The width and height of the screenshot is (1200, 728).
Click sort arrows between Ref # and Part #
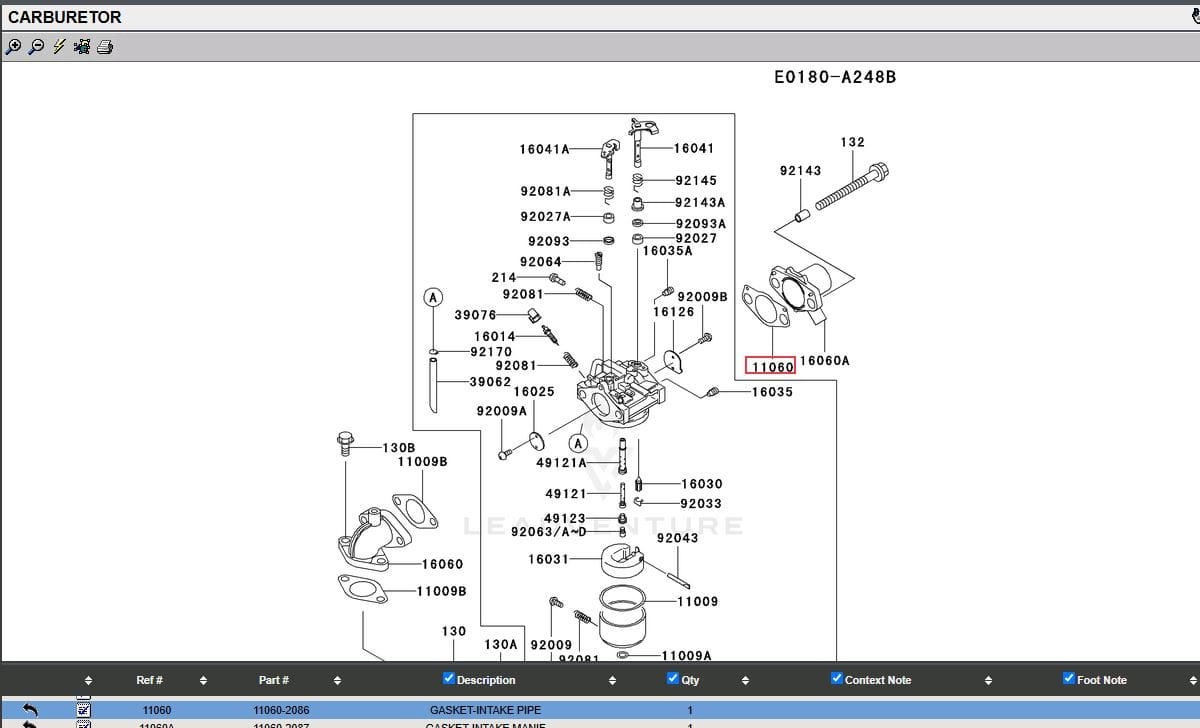tap(203, 681)
